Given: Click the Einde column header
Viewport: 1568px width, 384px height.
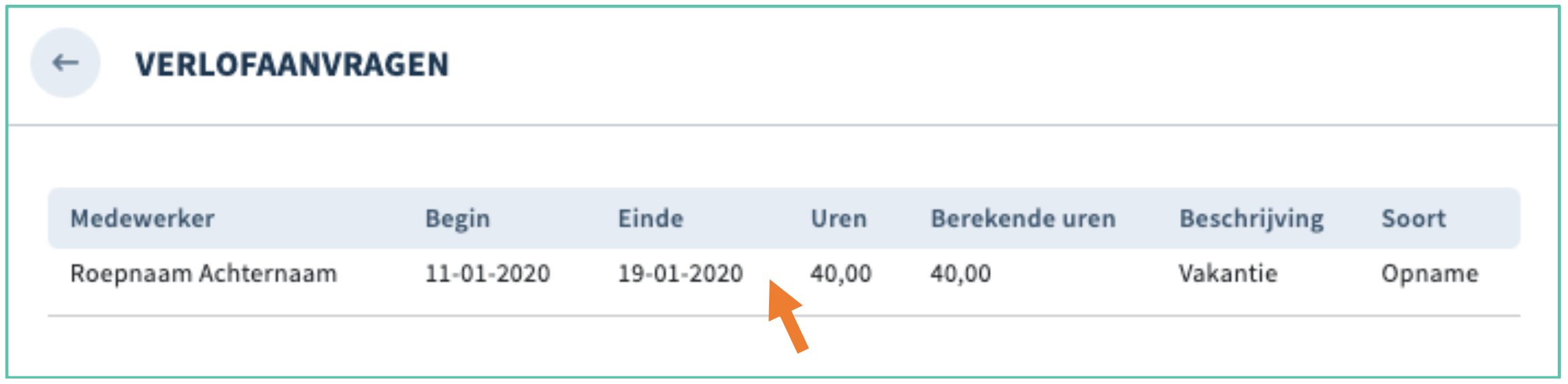Looking at the screenshot, I should click(651, 219).
